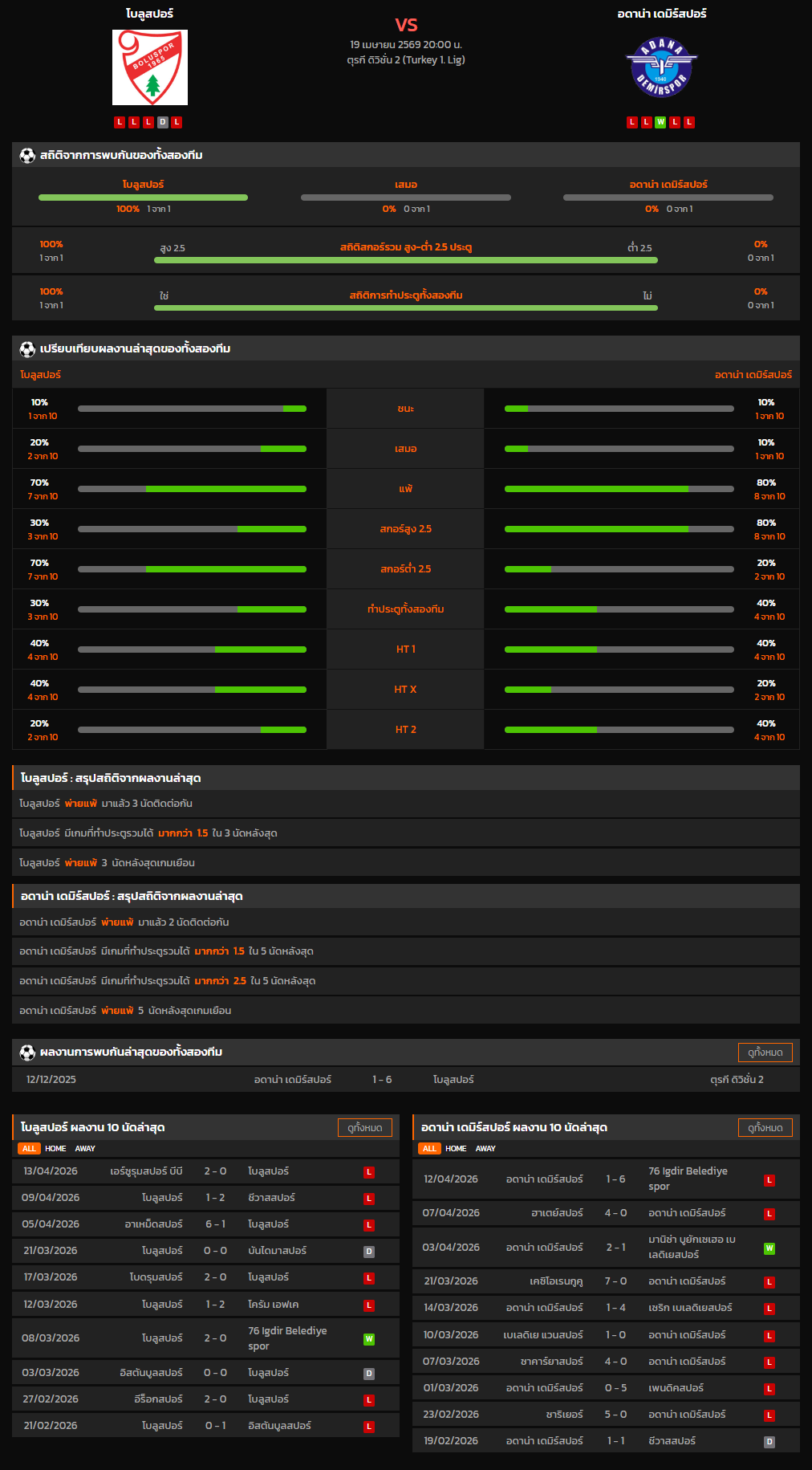Select AWAY filter in Adana Demirspor results

pos(485,1149)
